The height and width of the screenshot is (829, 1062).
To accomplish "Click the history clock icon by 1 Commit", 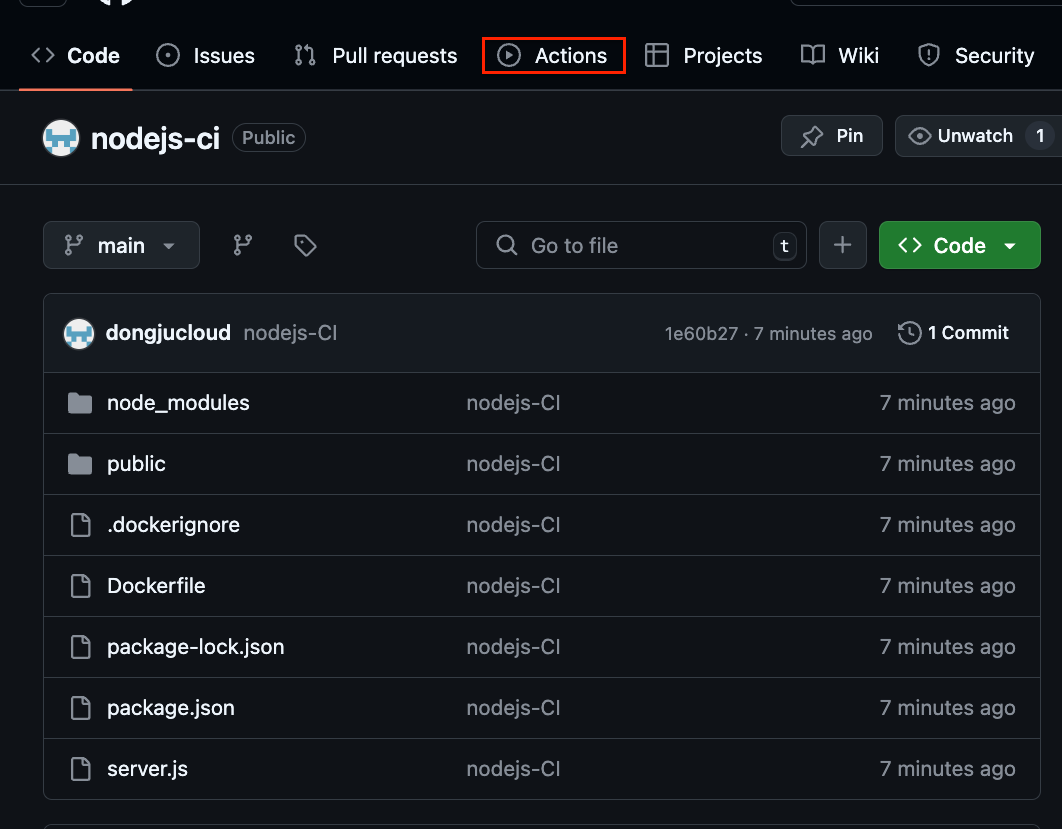I will (x=909, y=333).
